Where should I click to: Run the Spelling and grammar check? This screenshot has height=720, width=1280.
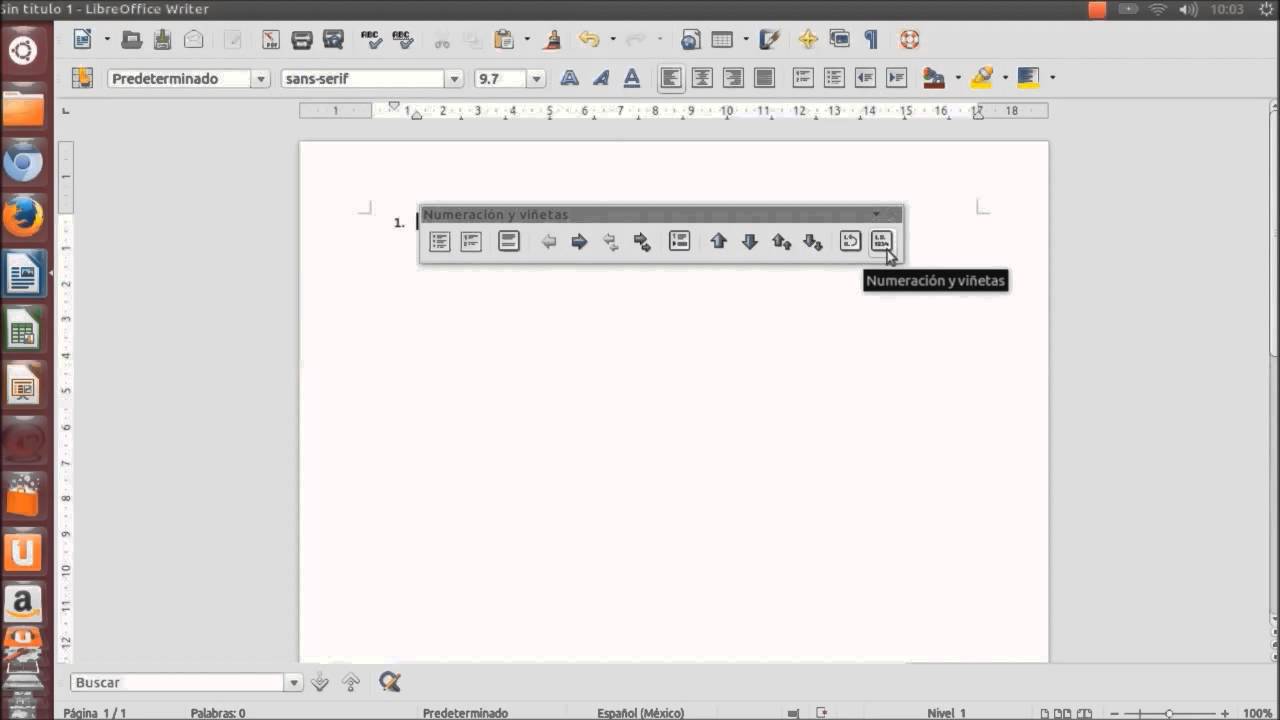click(371, 40)
